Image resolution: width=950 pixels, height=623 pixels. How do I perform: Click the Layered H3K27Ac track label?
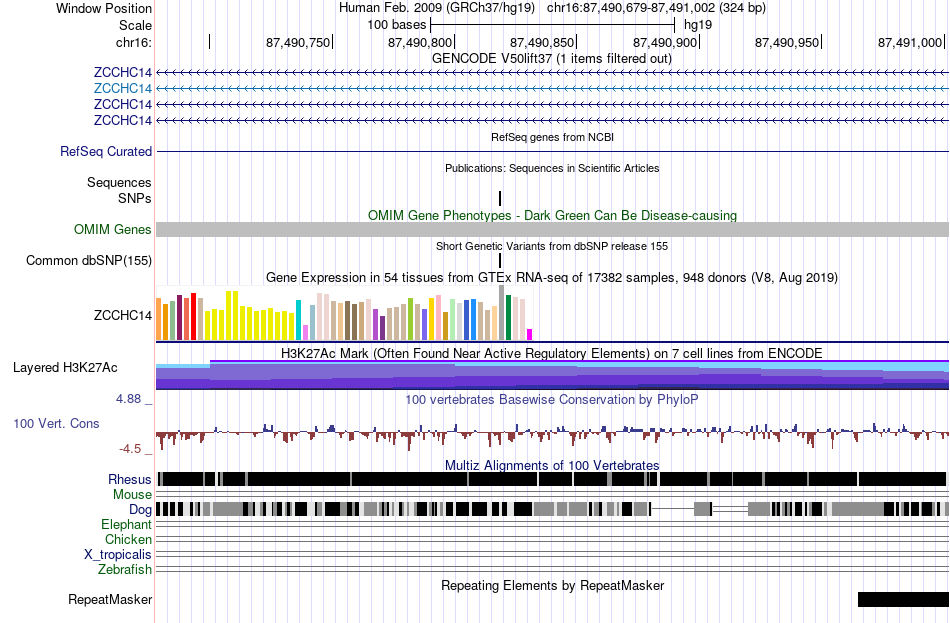pos(65,368)
